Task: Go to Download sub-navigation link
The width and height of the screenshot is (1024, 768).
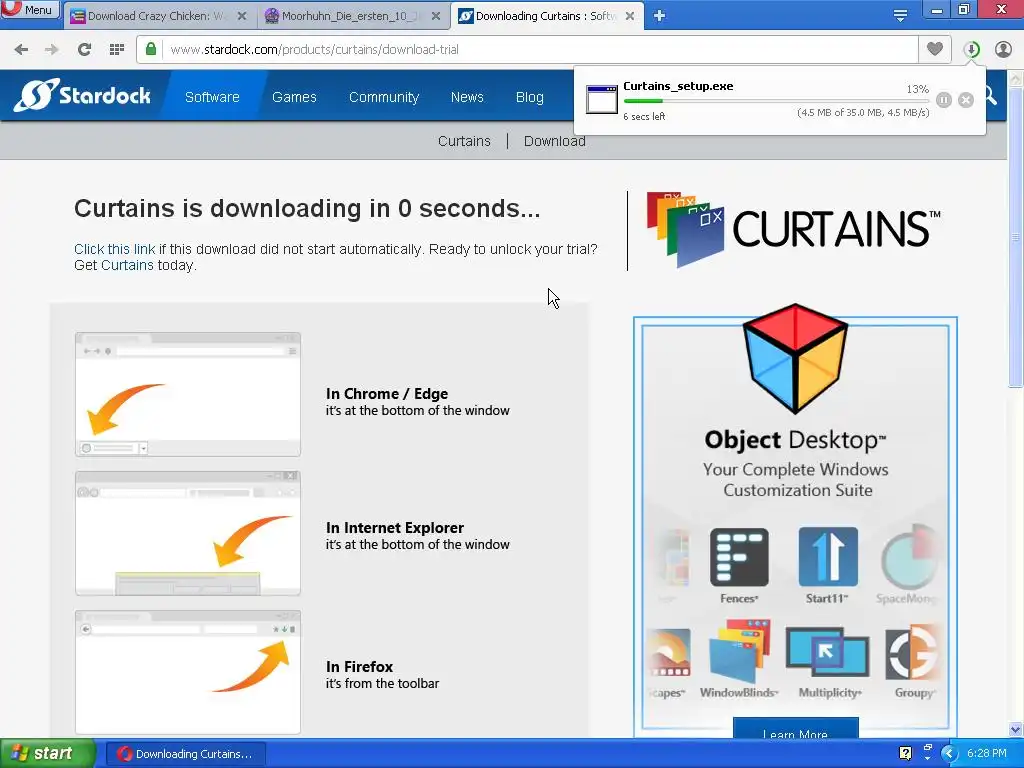Action: [554, 141]
